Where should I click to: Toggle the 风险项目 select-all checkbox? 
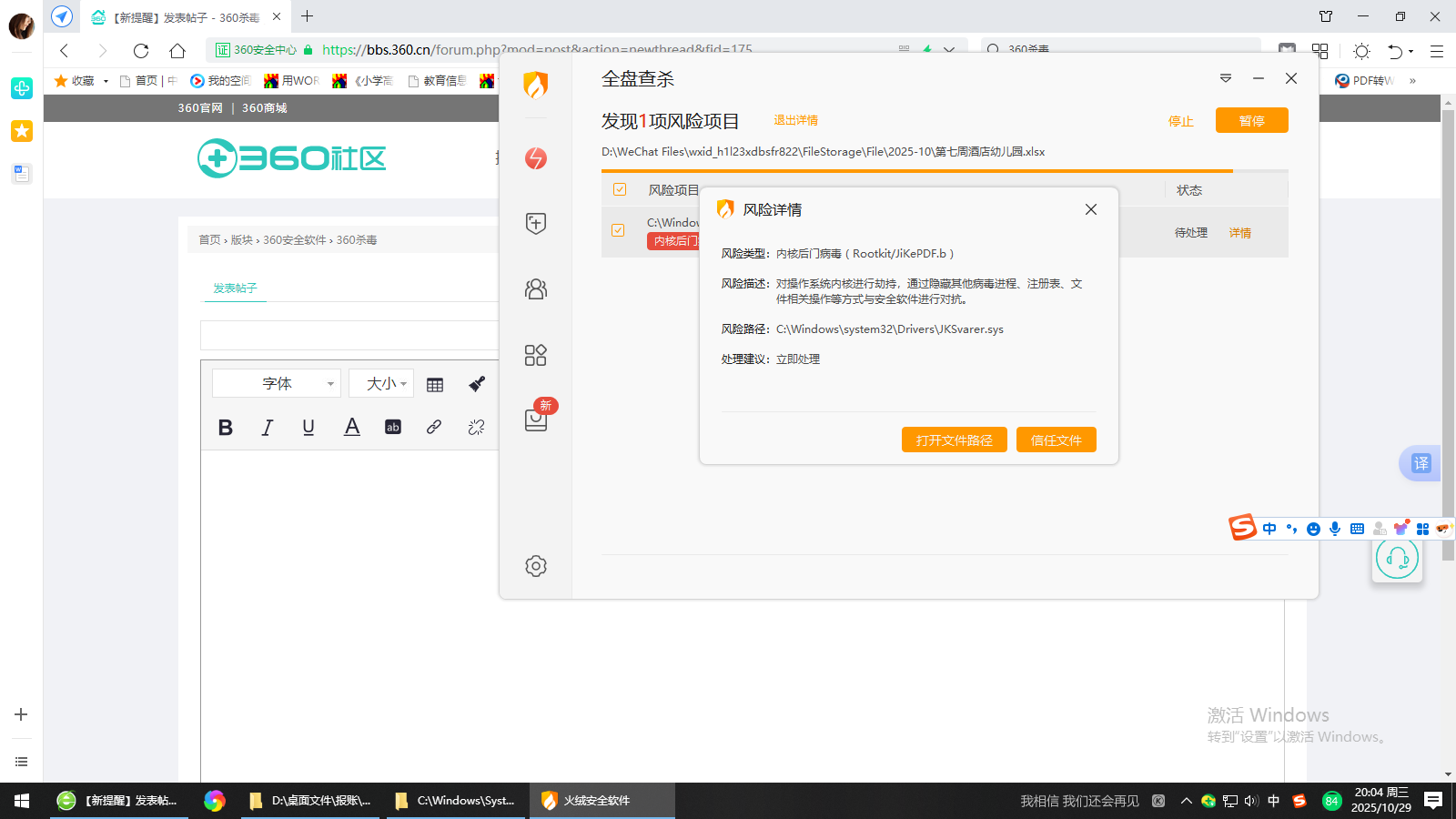tap(620, 190)
